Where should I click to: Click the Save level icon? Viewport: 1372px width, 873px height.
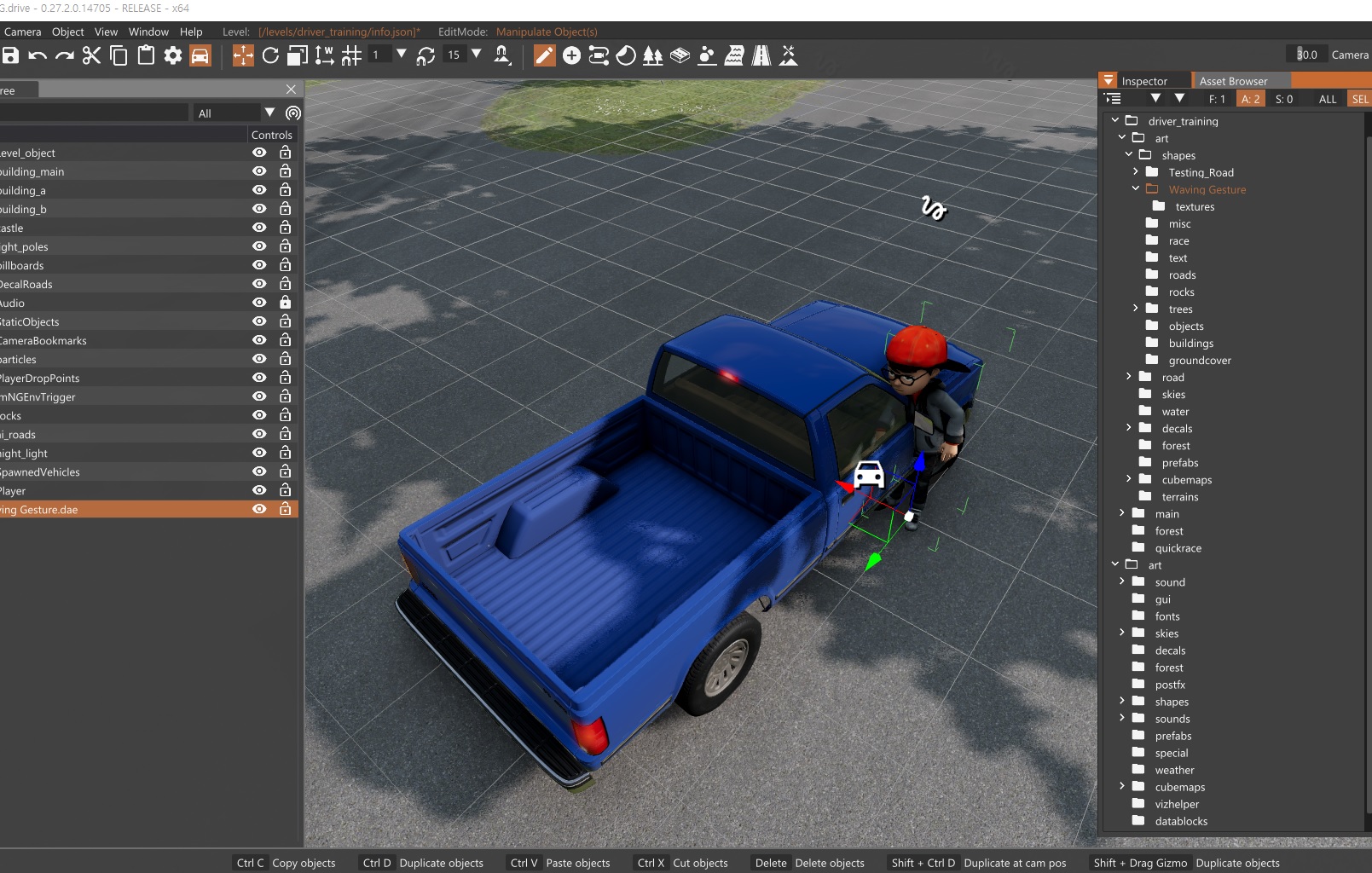coord(10,55)
